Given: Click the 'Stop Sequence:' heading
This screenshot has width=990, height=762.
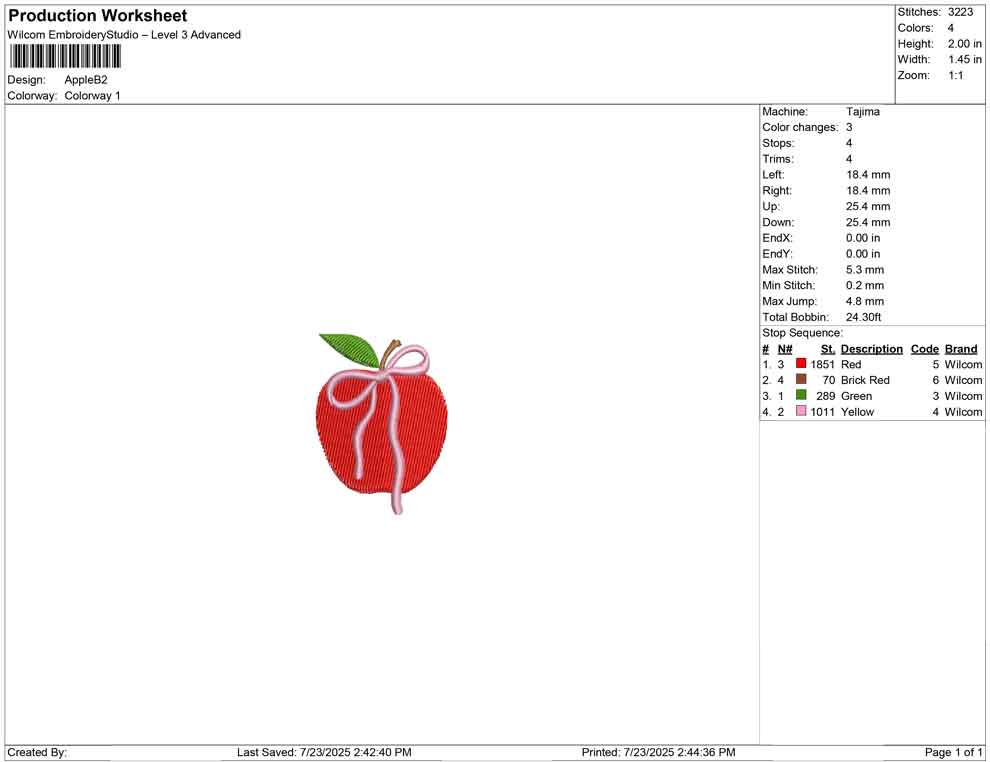Looking at the screenshot, I should pos(802,333).
